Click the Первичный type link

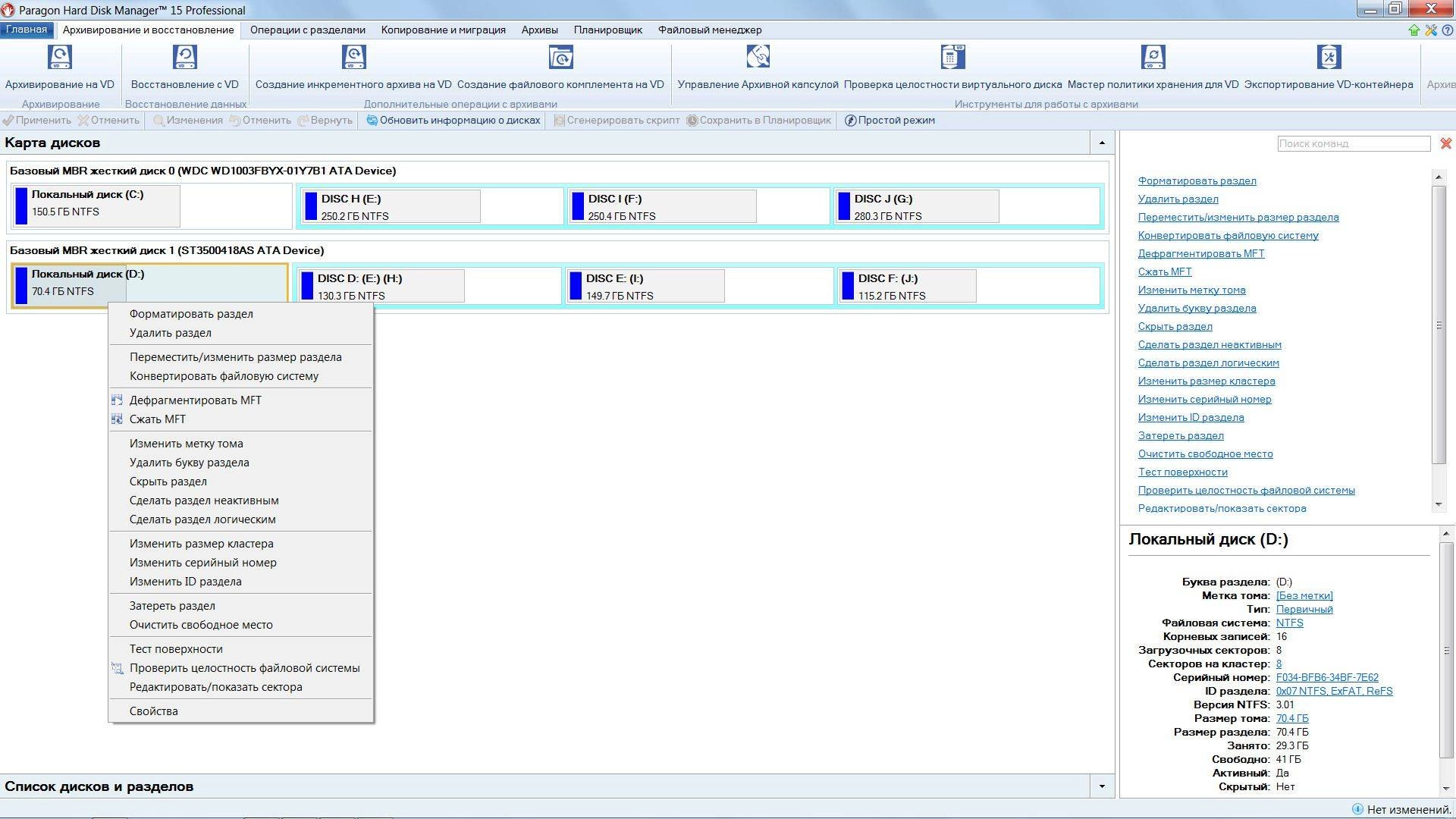(x=1304, y=610)
